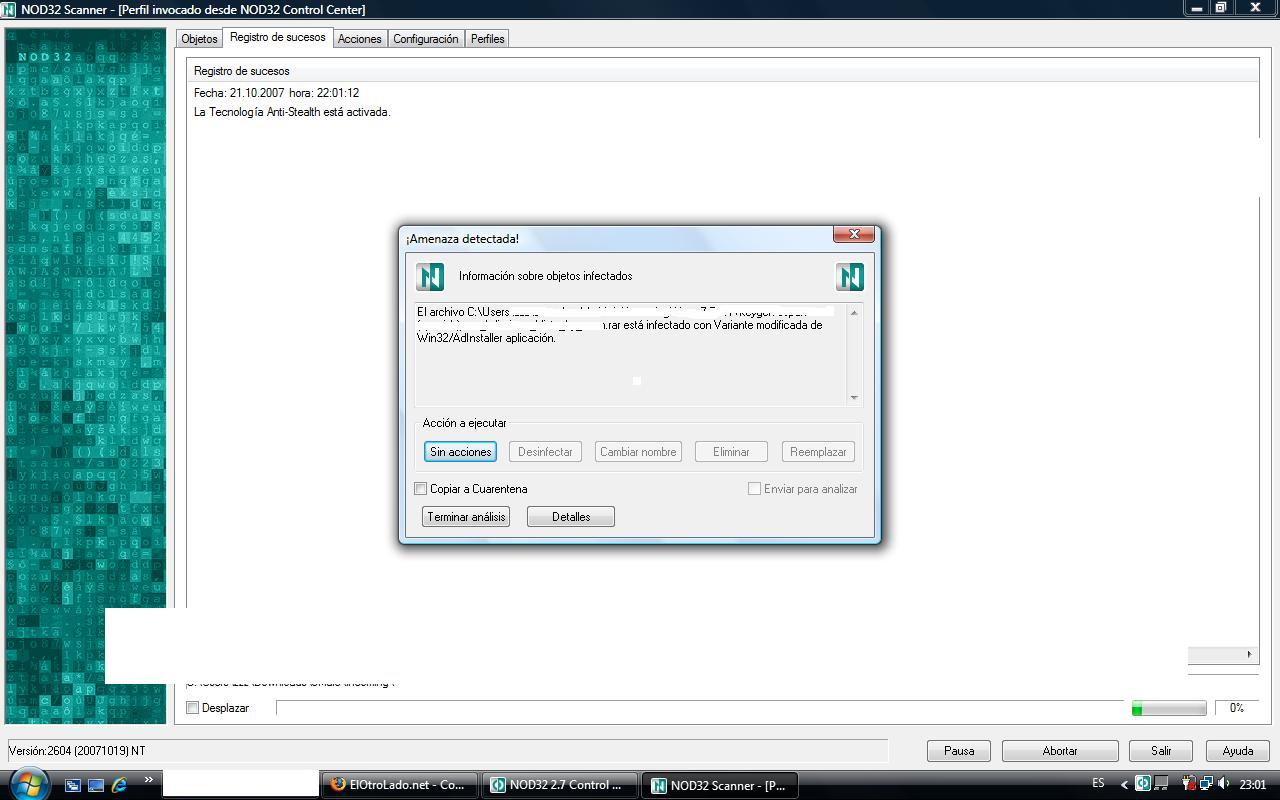Open Ayuda help button
Screen dimensions: 1280x800
coord(1238,751)
